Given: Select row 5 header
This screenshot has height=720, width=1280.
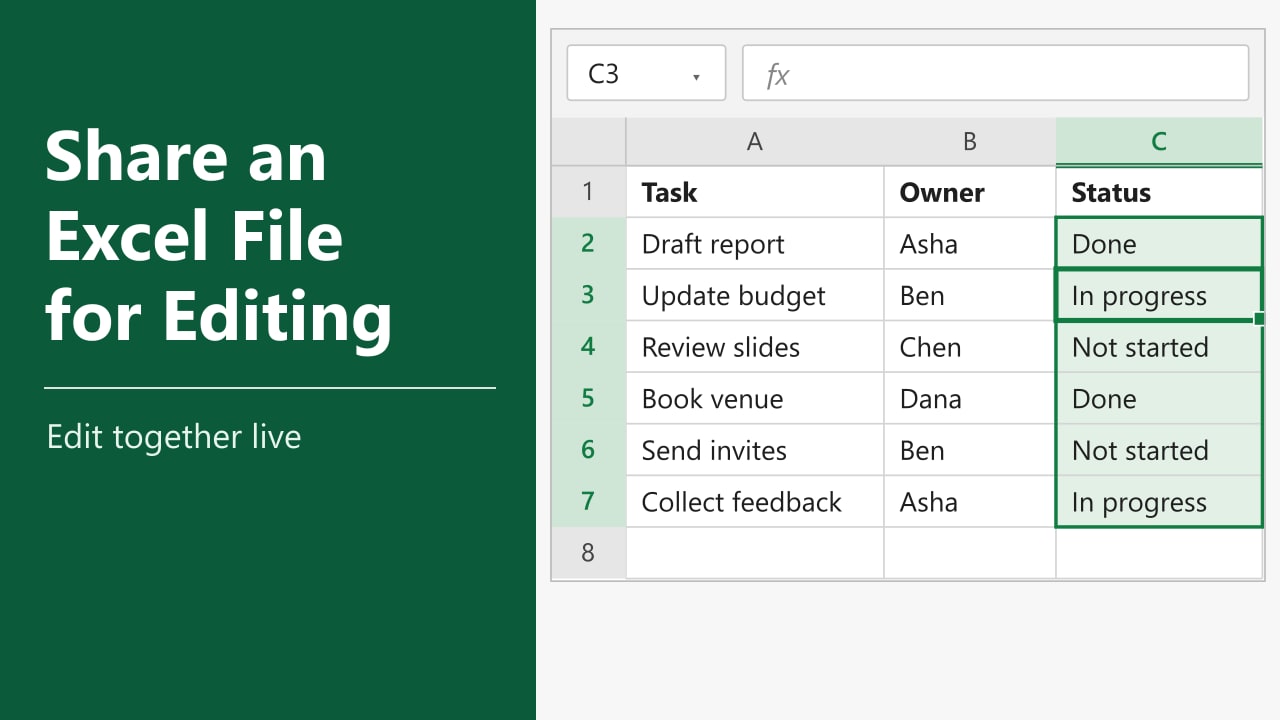Looking at the screenshot, I should pos(589,398).
